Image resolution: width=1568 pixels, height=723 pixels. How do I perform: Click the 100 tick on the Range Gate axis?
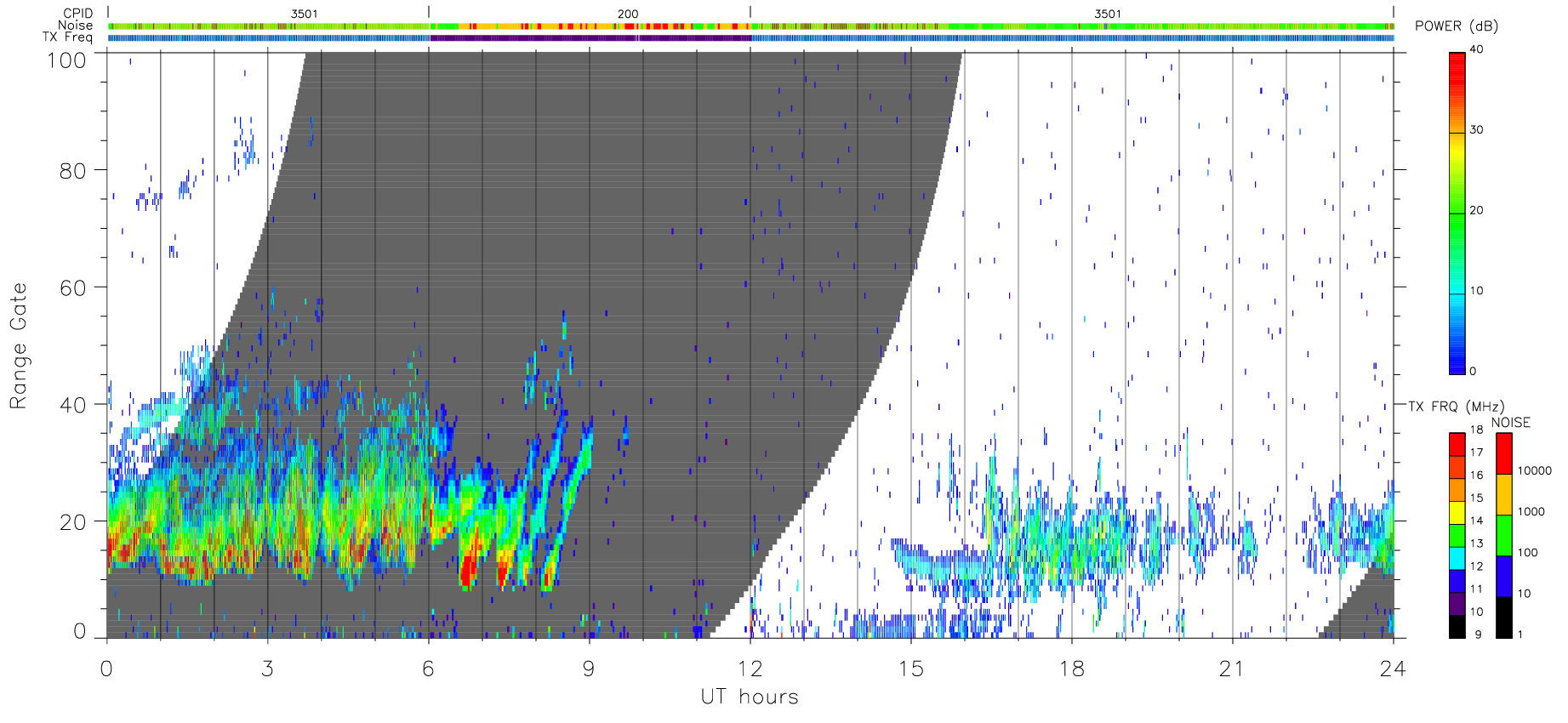67,60
